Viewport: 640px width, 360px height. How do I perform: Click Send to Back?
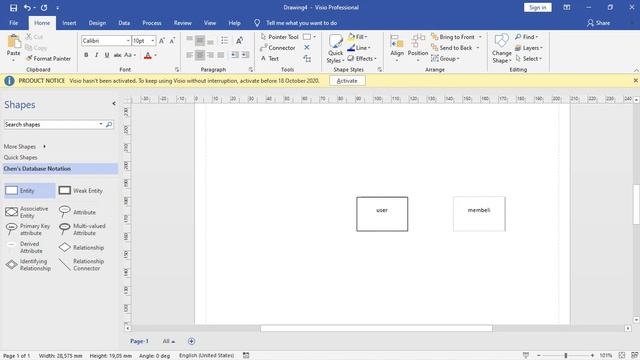click(x=451, y=48)
